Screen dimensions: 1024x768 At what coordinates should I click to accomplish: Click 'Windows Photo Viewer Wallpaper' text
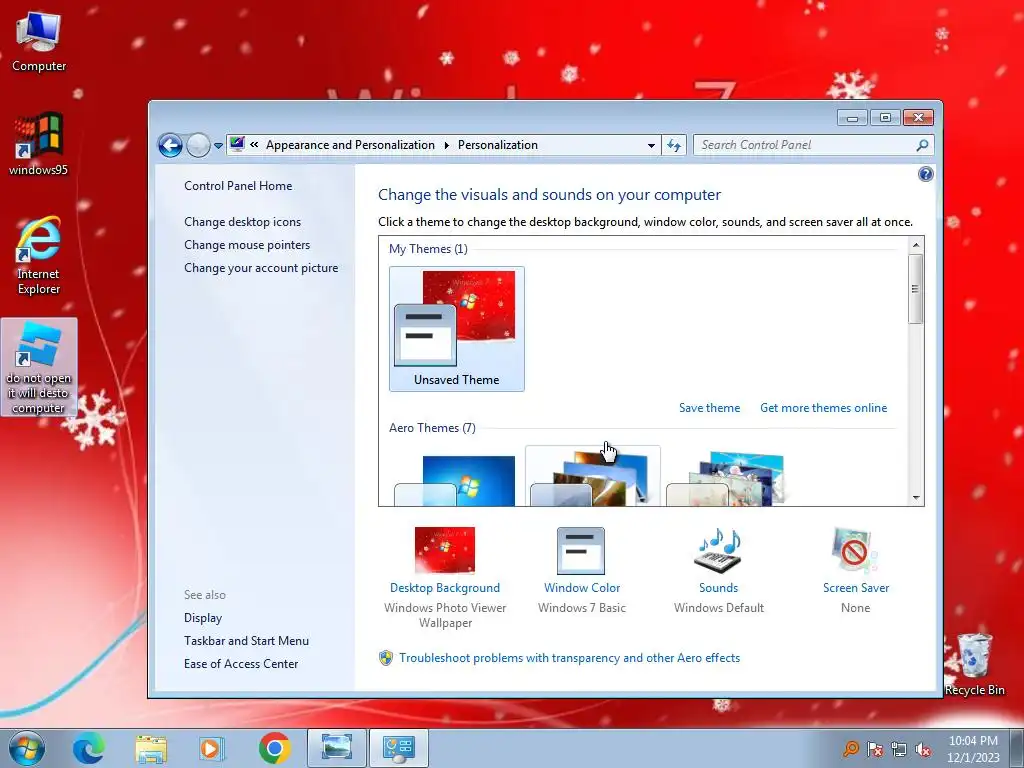445,615
